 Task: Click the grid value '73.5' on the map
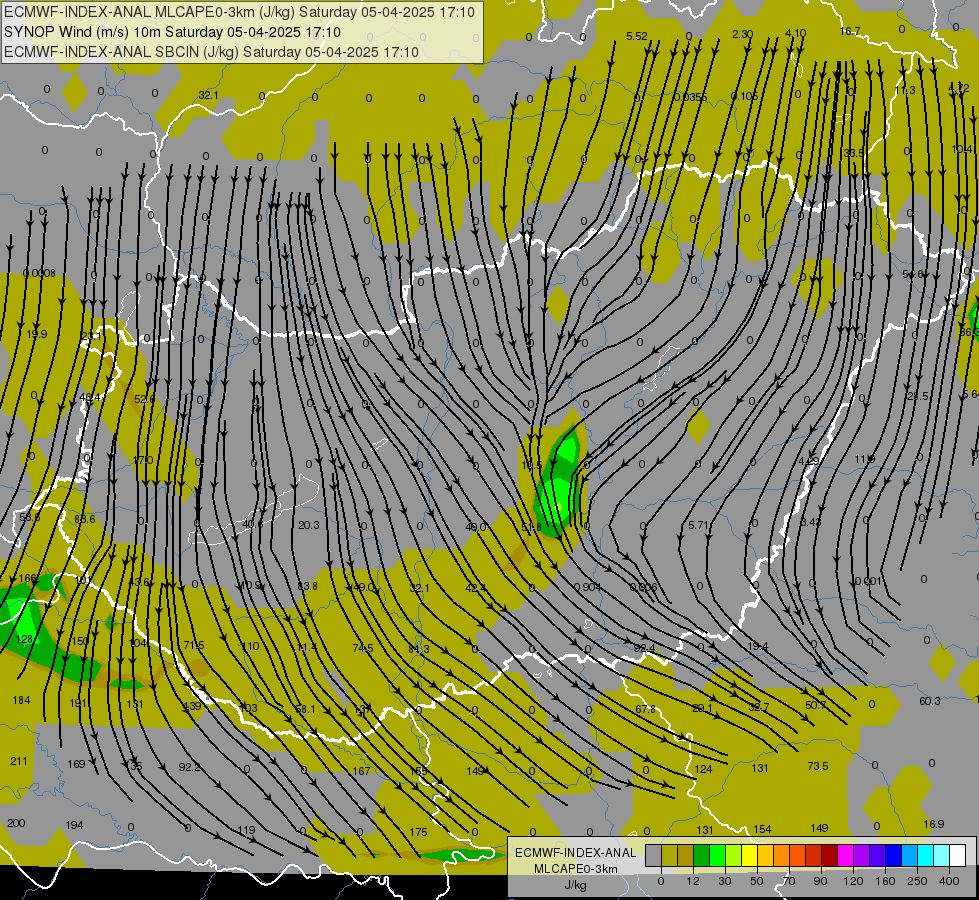[x=818, y=766]
